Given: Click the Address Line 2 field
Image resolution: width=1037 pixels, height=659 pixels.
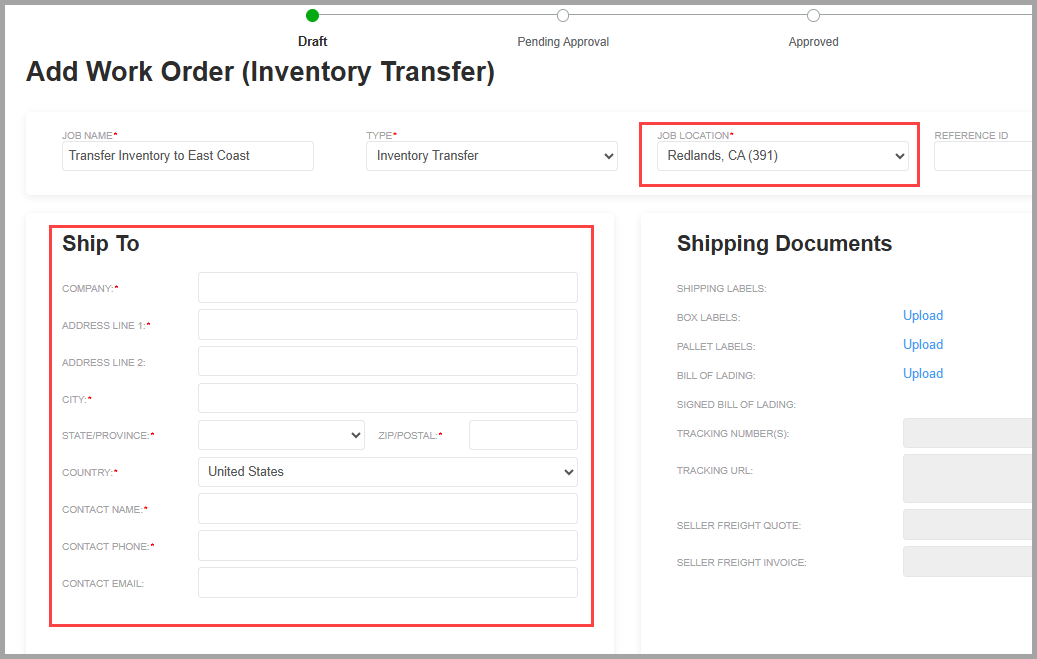Looking at the screenshot, I should (388, 362).
